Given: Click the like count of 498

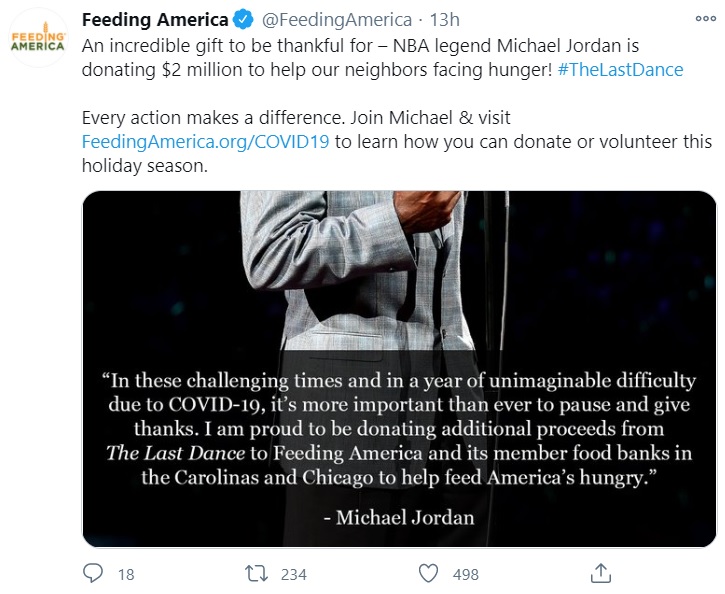Looking at the screenshot, I should click(x=465, y=575).
